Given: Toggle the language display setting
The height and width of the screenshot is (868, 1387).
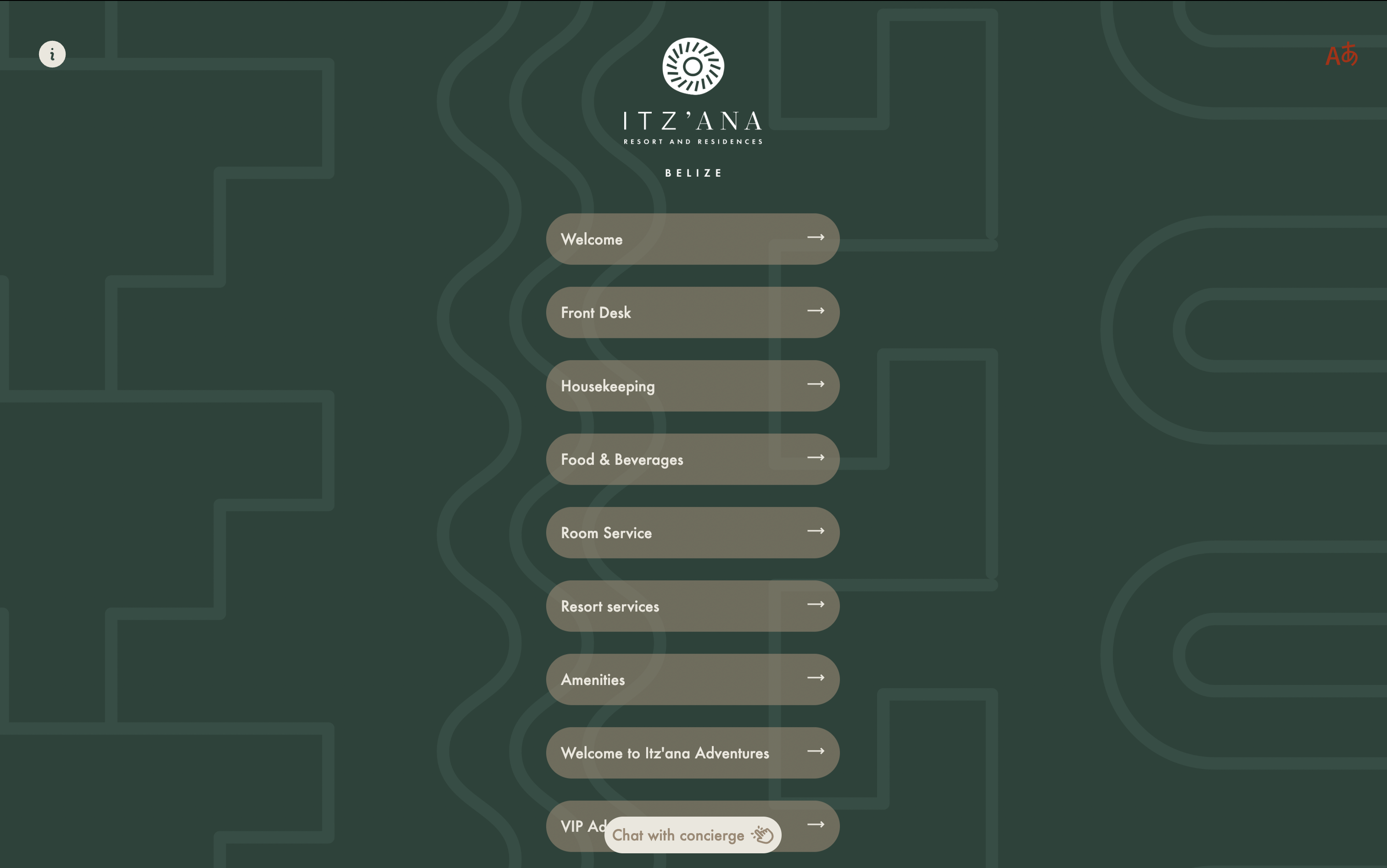Looking at the screenshot, I should point(1342,55).
